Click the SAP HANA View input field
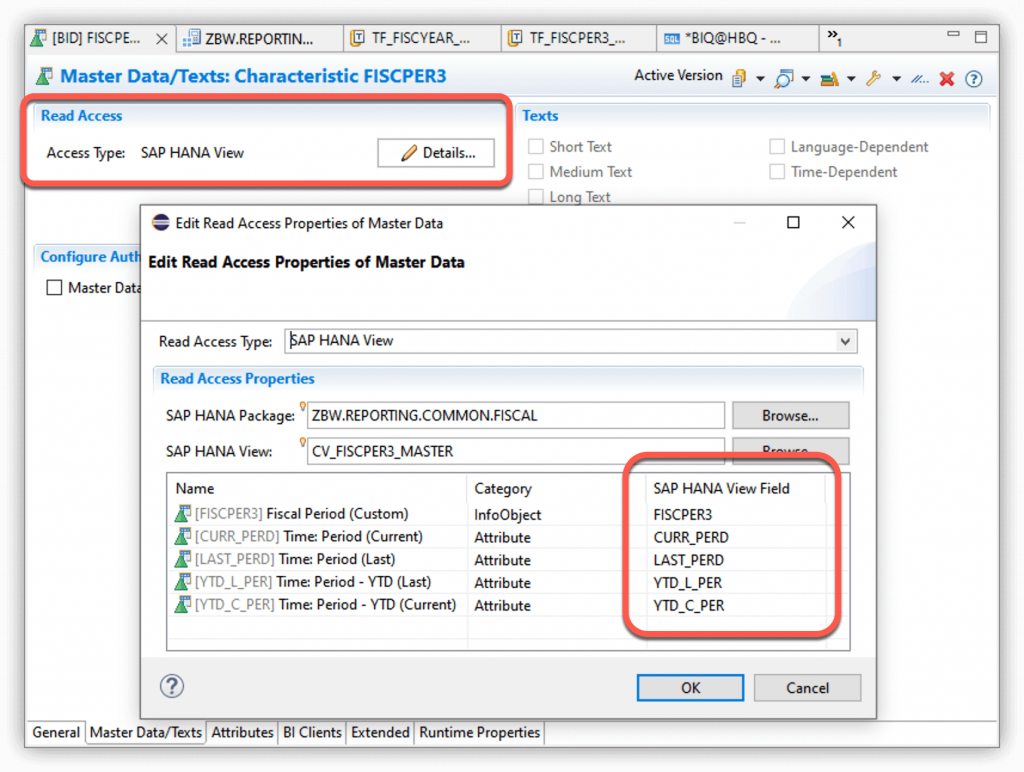 (x=516, y=451)
